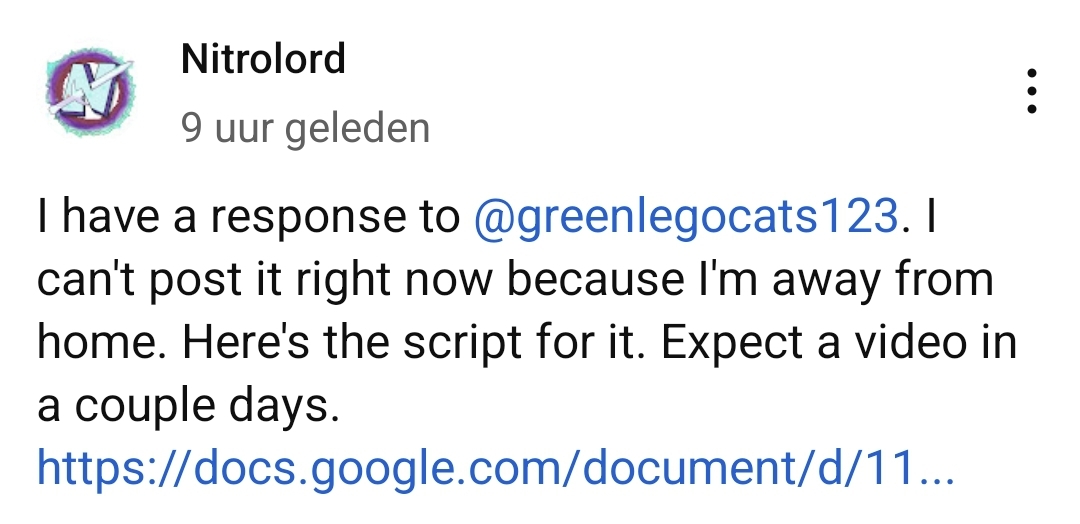Image resolution: width=1080 pixels, height=524 pixels.
Task: Click the text "Here's the" in comment
Action: (300, 343)
